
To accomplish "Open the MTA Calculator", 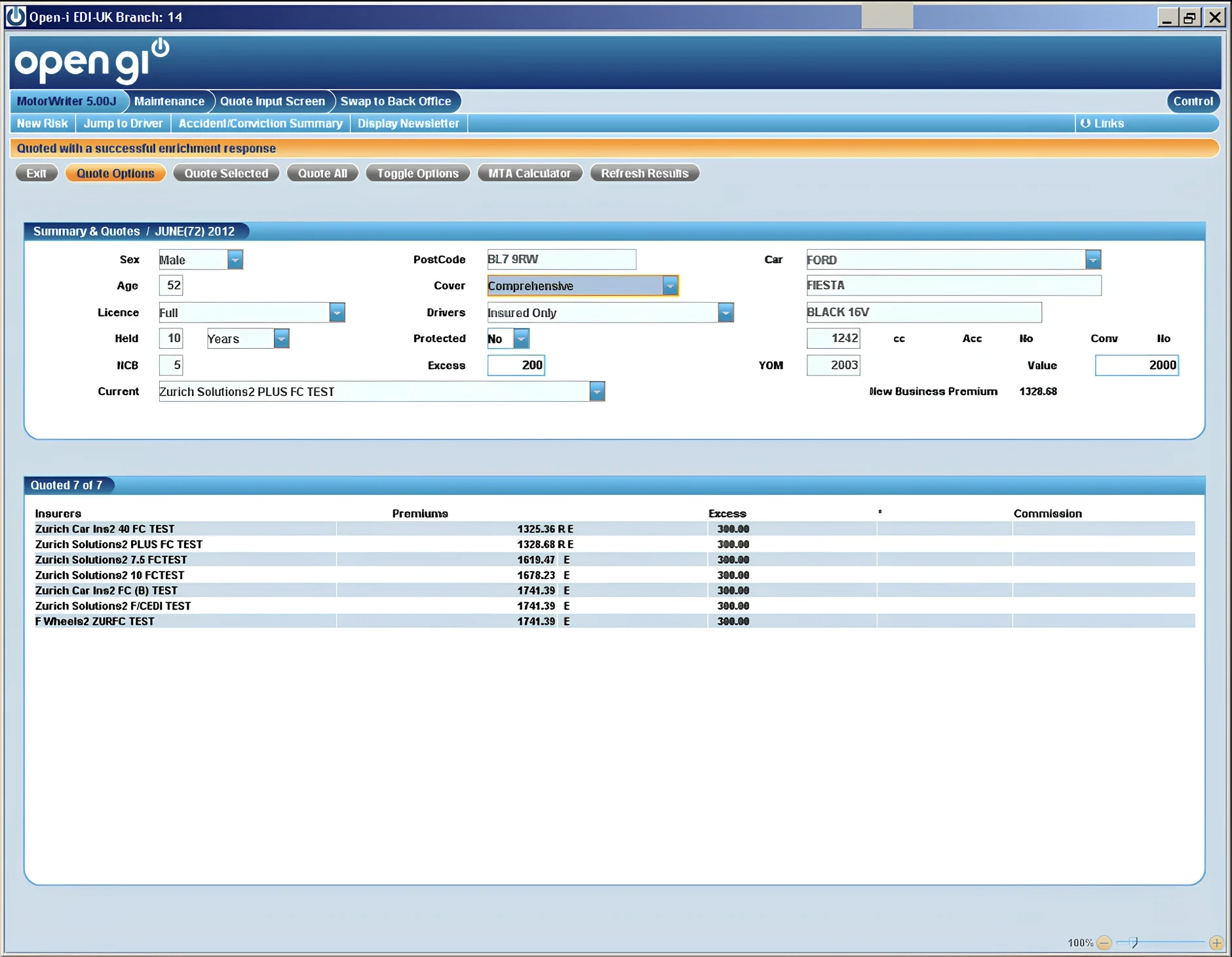I will tap(530, 173).
